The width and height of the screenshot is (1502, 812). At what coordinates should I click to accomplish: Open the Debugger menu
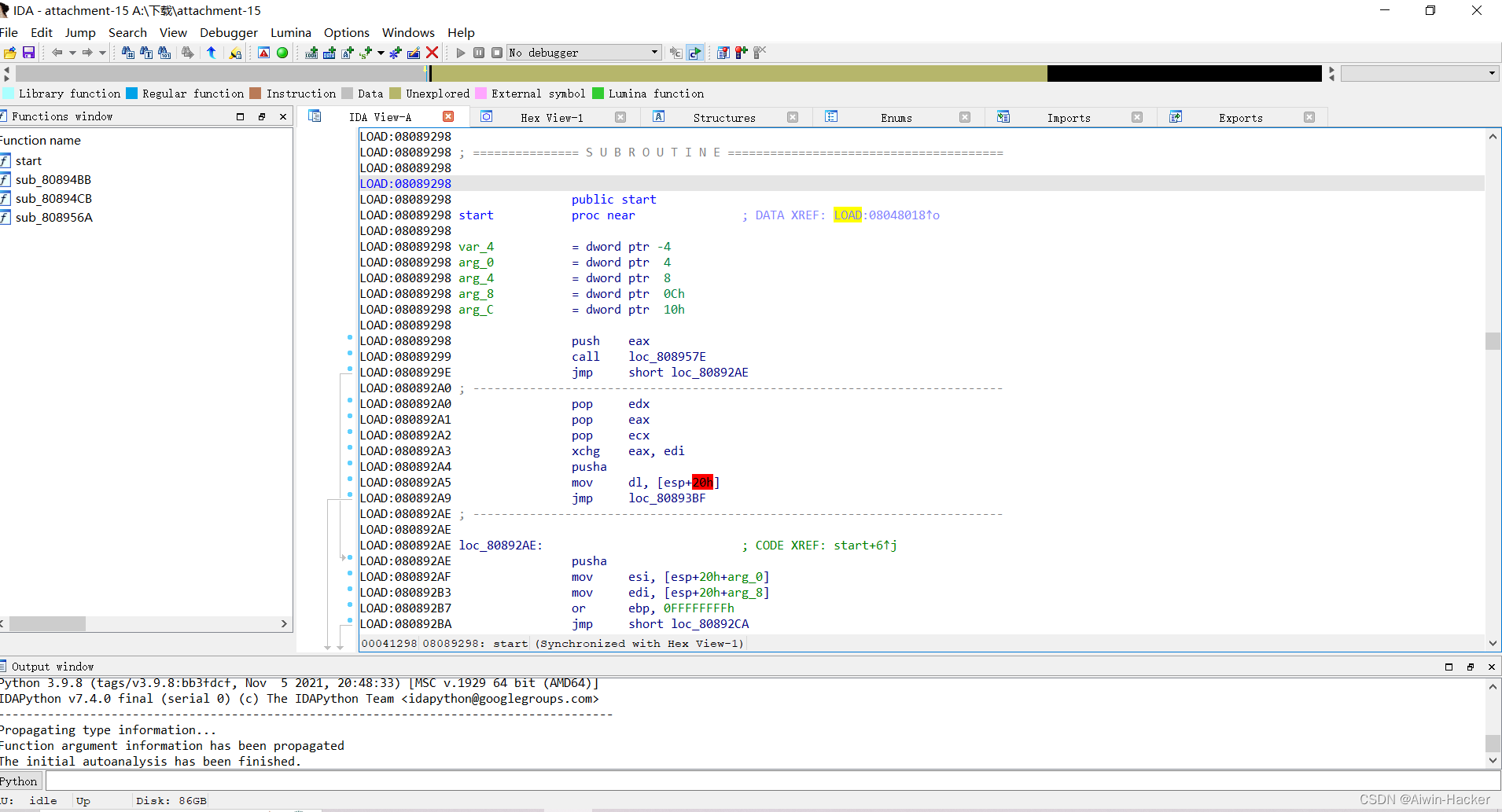[229, 32]
